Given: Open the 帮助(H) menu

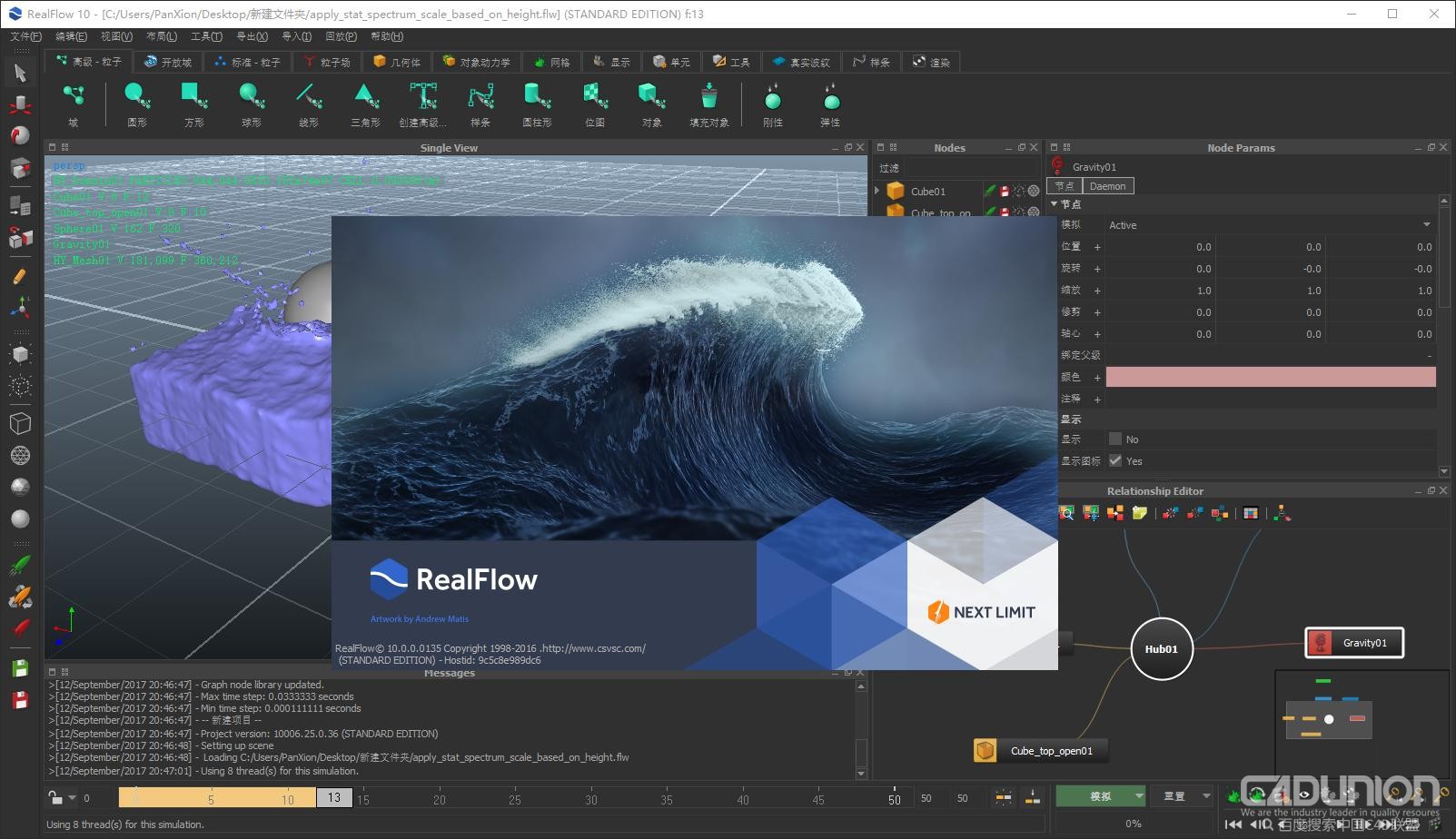Looking at the screenshot, I should point(387,36).
